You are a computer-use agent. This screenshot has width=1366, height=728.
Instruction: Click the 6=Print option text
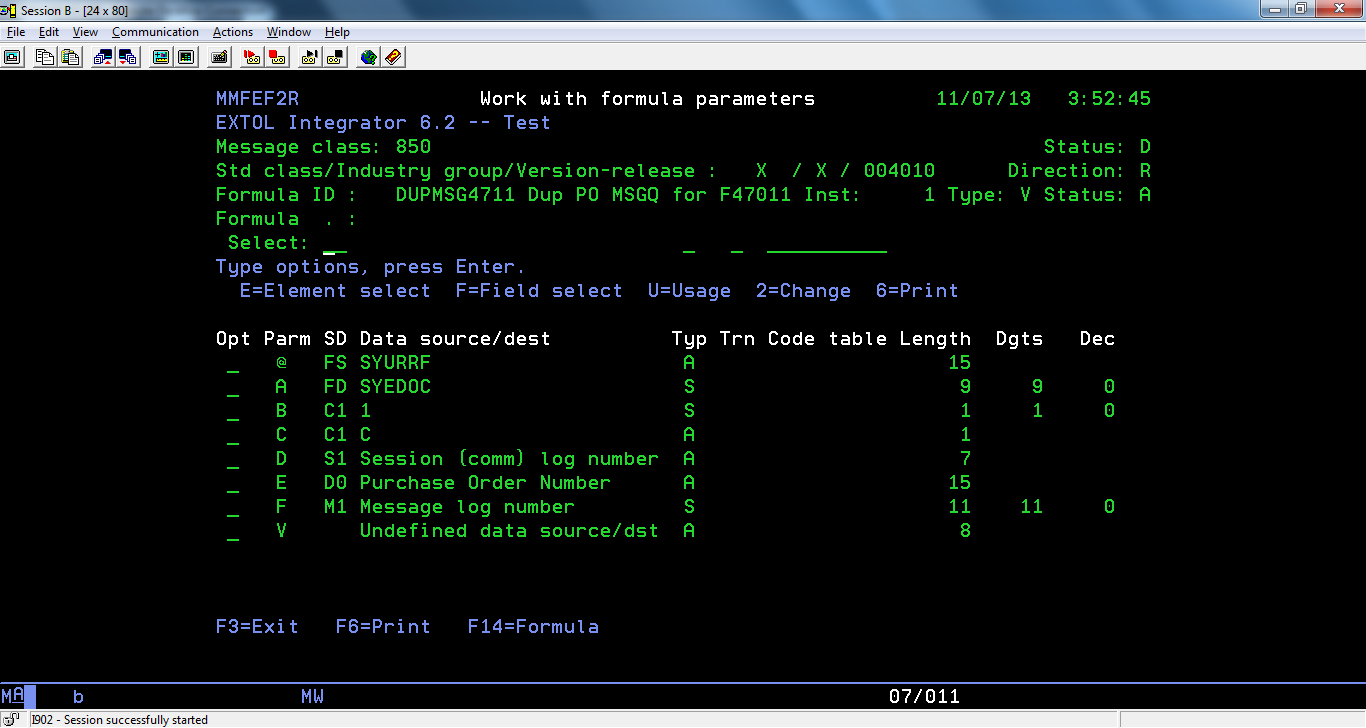pyautogui.click(x=917, y=291)
